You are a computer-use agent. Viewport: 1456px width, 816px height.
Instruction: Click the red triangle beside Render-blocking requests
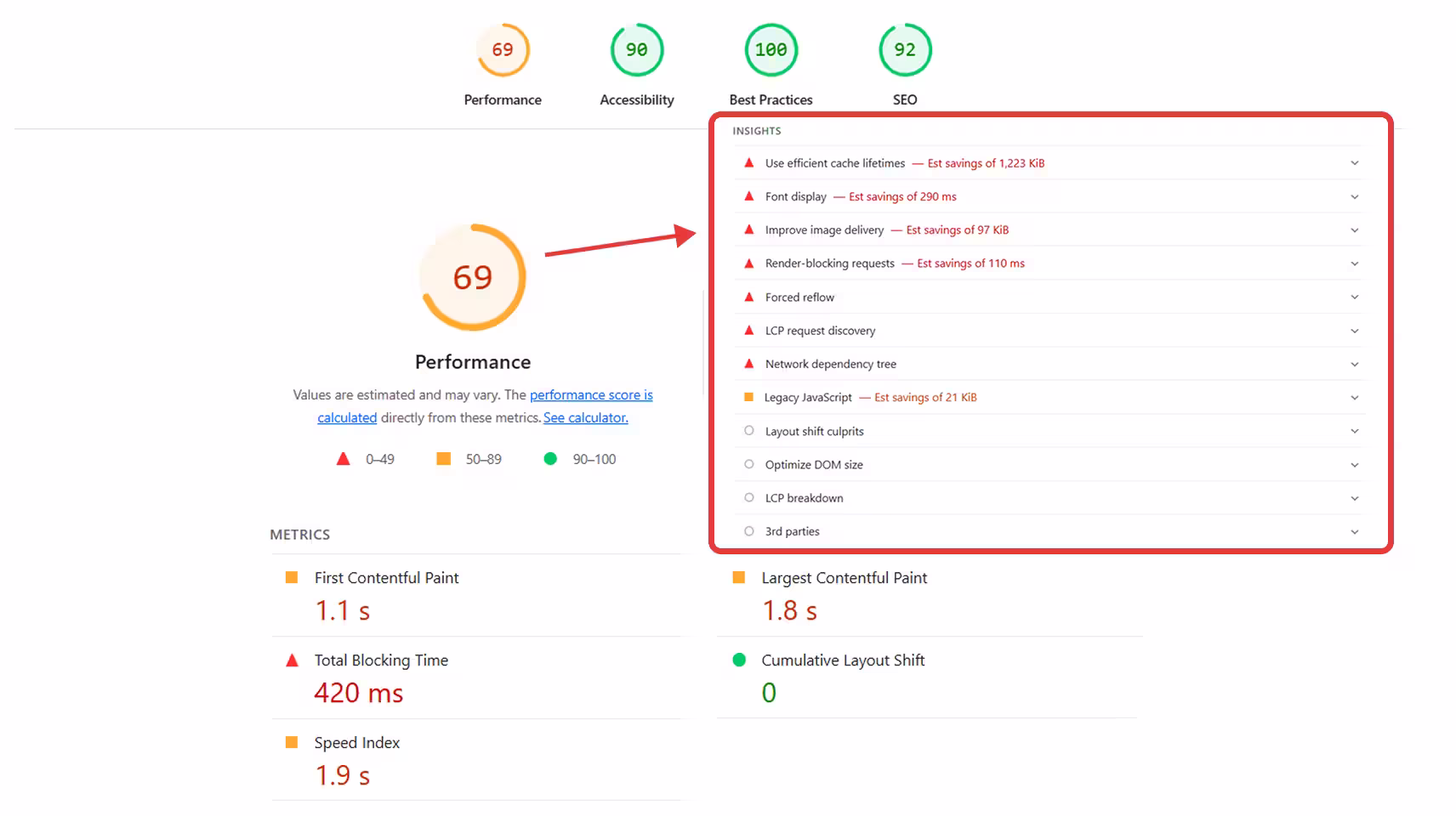point(749,263)
